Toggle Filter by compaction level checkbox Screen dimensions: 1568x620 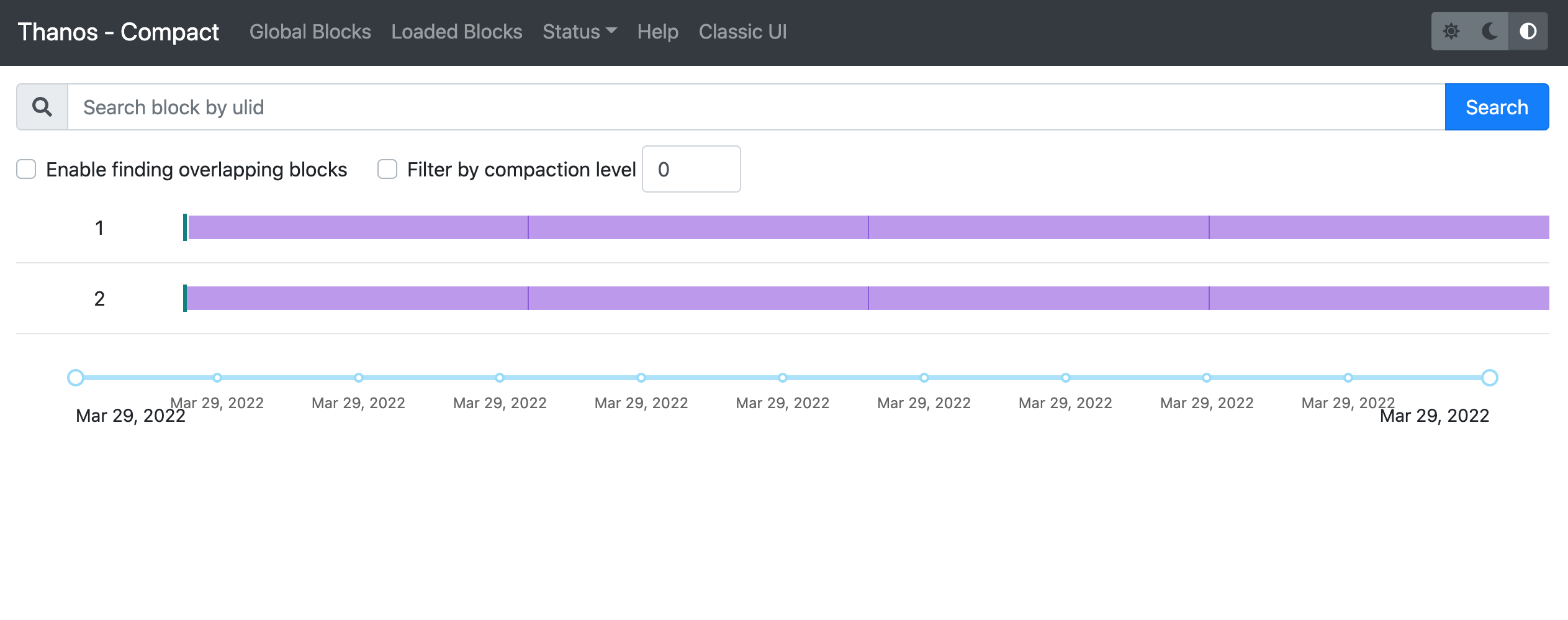[387, 169]
